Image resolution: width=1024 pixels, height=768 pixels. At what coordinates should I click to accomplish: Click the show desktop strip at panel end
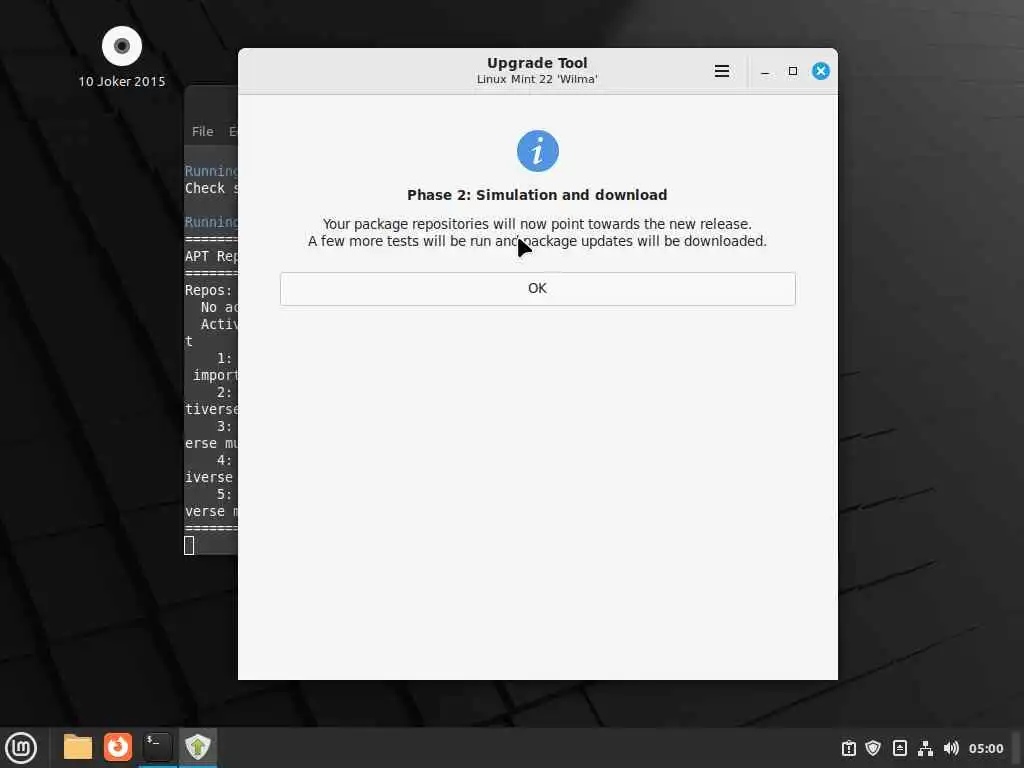point(1017,747)
